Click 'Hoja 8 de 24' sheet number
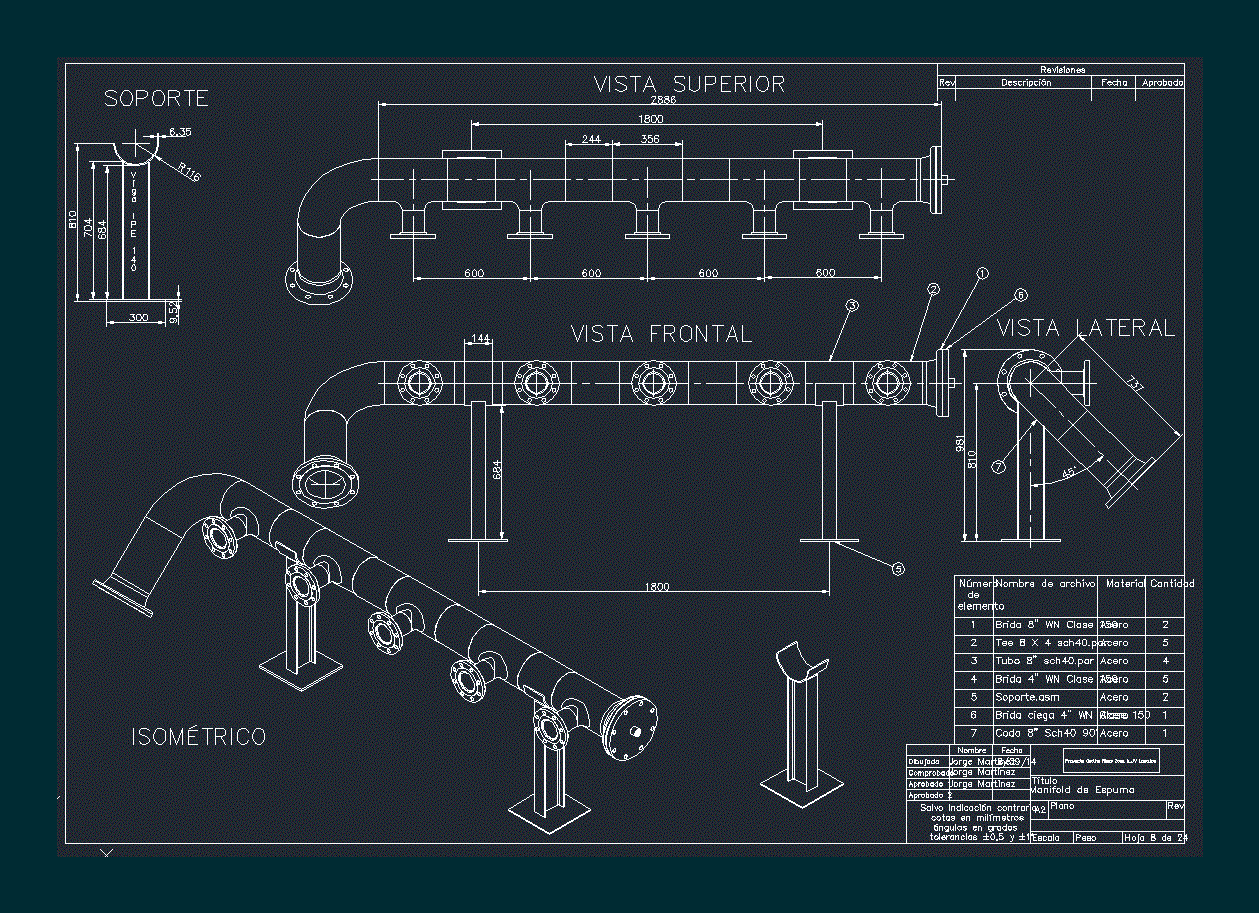Screen dimensions: 1259x913 point(1154,838)
